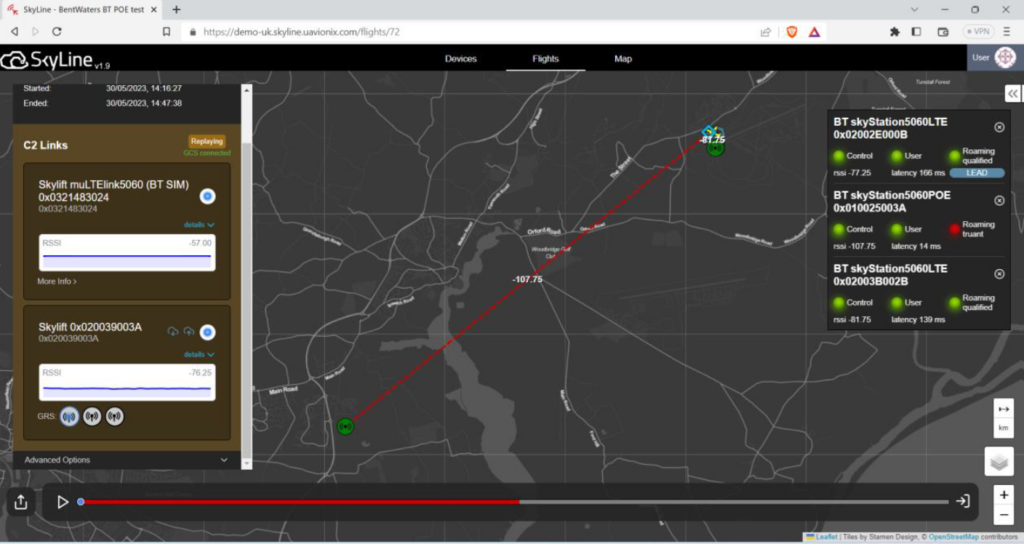Click the ground station marker at southwest
The width and height of the screenshot is (1024, 544).
coord(345,426)
